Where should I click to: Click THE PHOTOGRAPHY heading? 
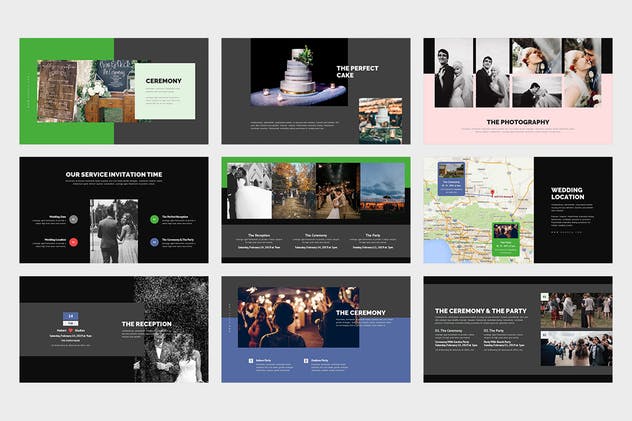(518, 122)
